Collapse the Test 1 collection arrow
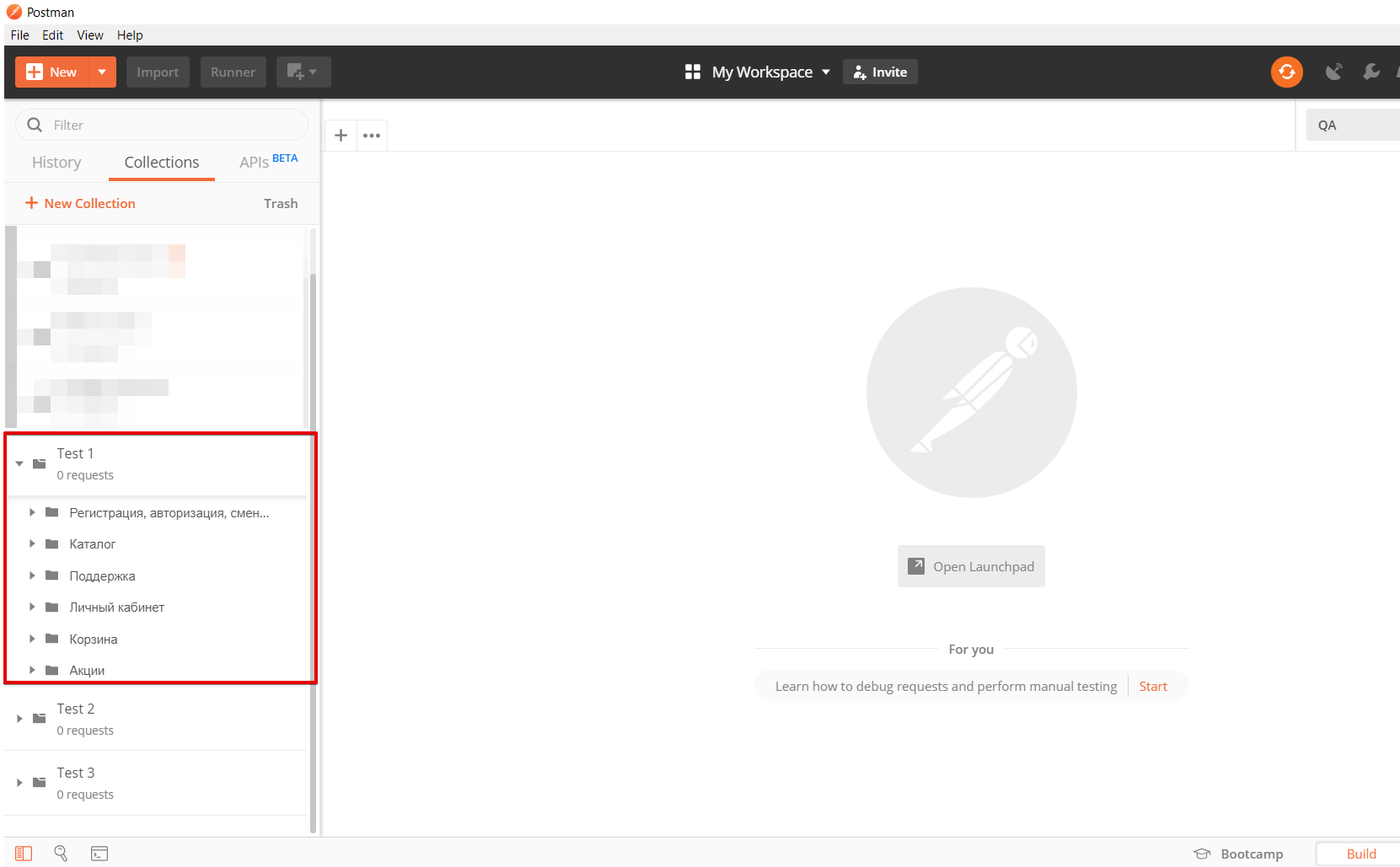Image resolution: width=1400 pixels, height=867 pixels. [x=19, y=463]
